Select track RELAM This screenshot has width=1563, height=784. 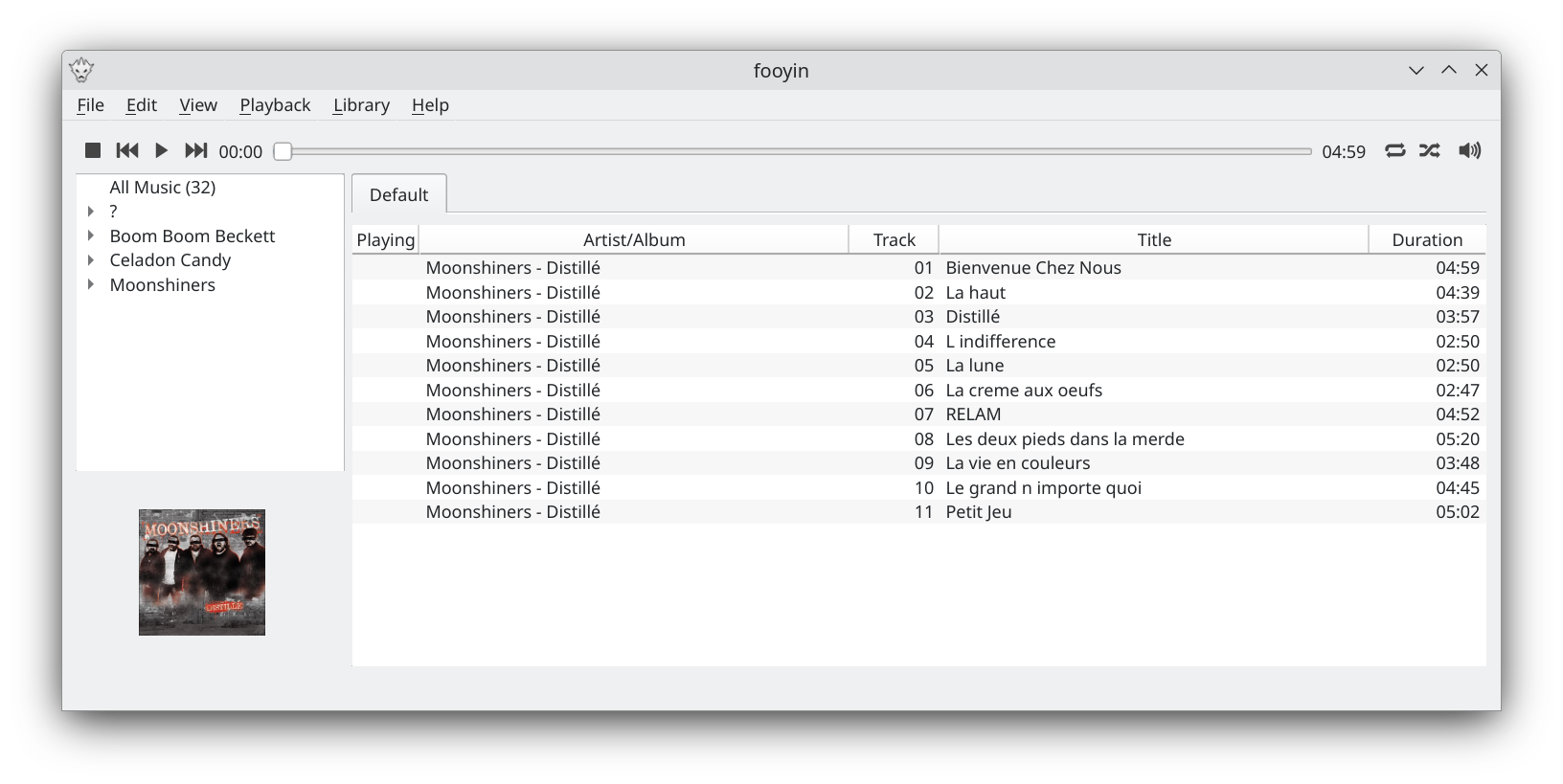tap(973, 414)
